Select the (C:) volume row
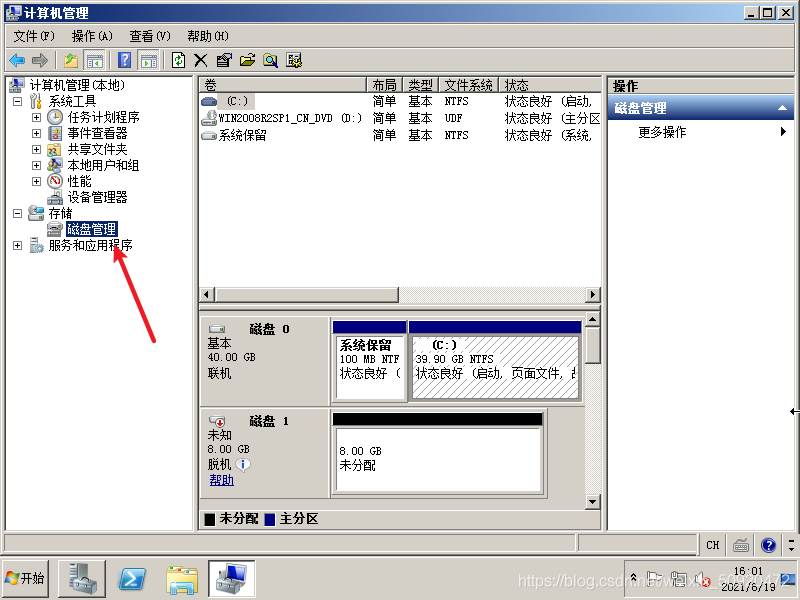800x600 pixels. [401, 101]
